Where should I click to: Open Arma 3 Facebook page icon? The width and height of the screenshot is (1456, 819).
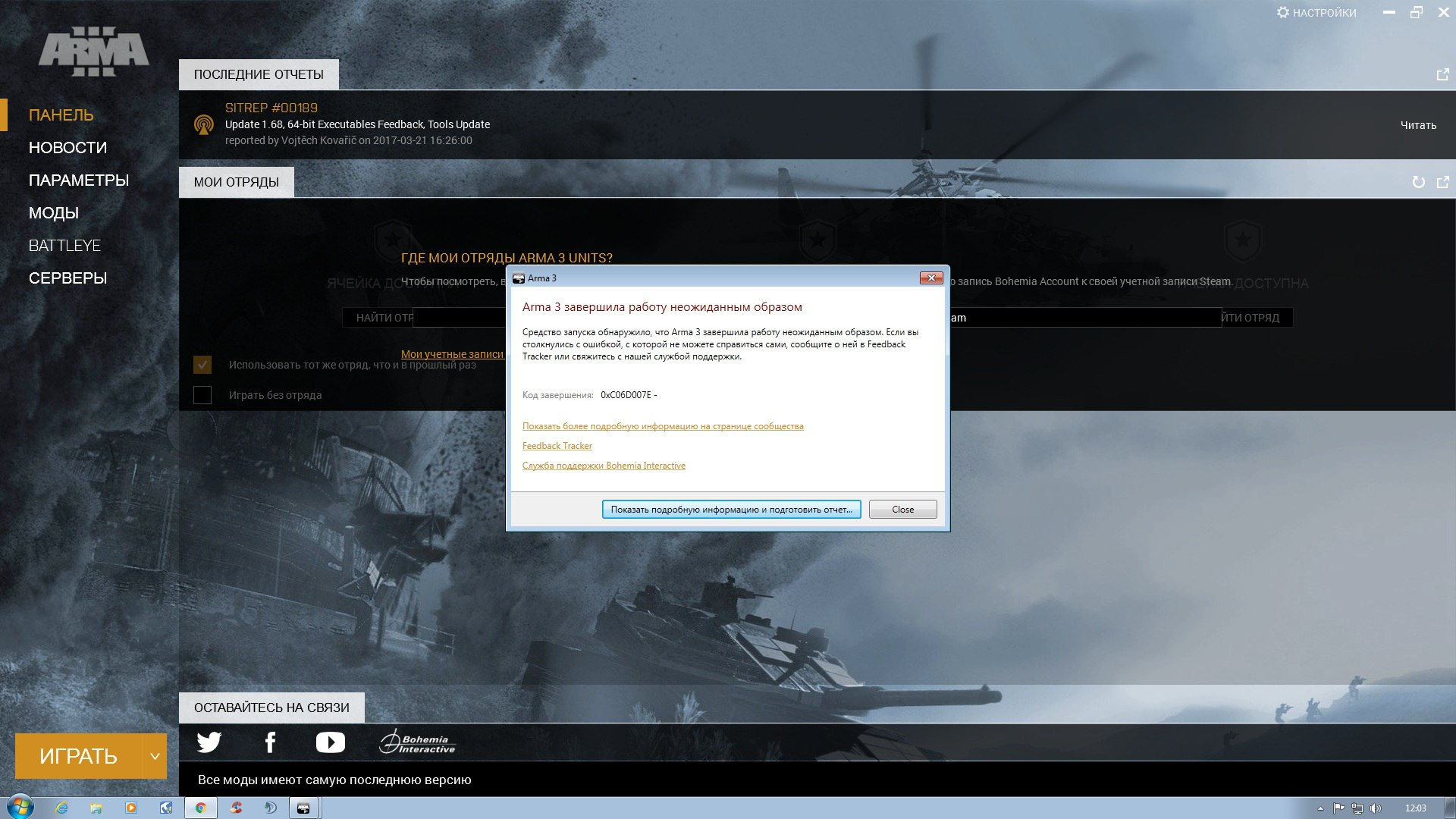[x=270, y=742]
